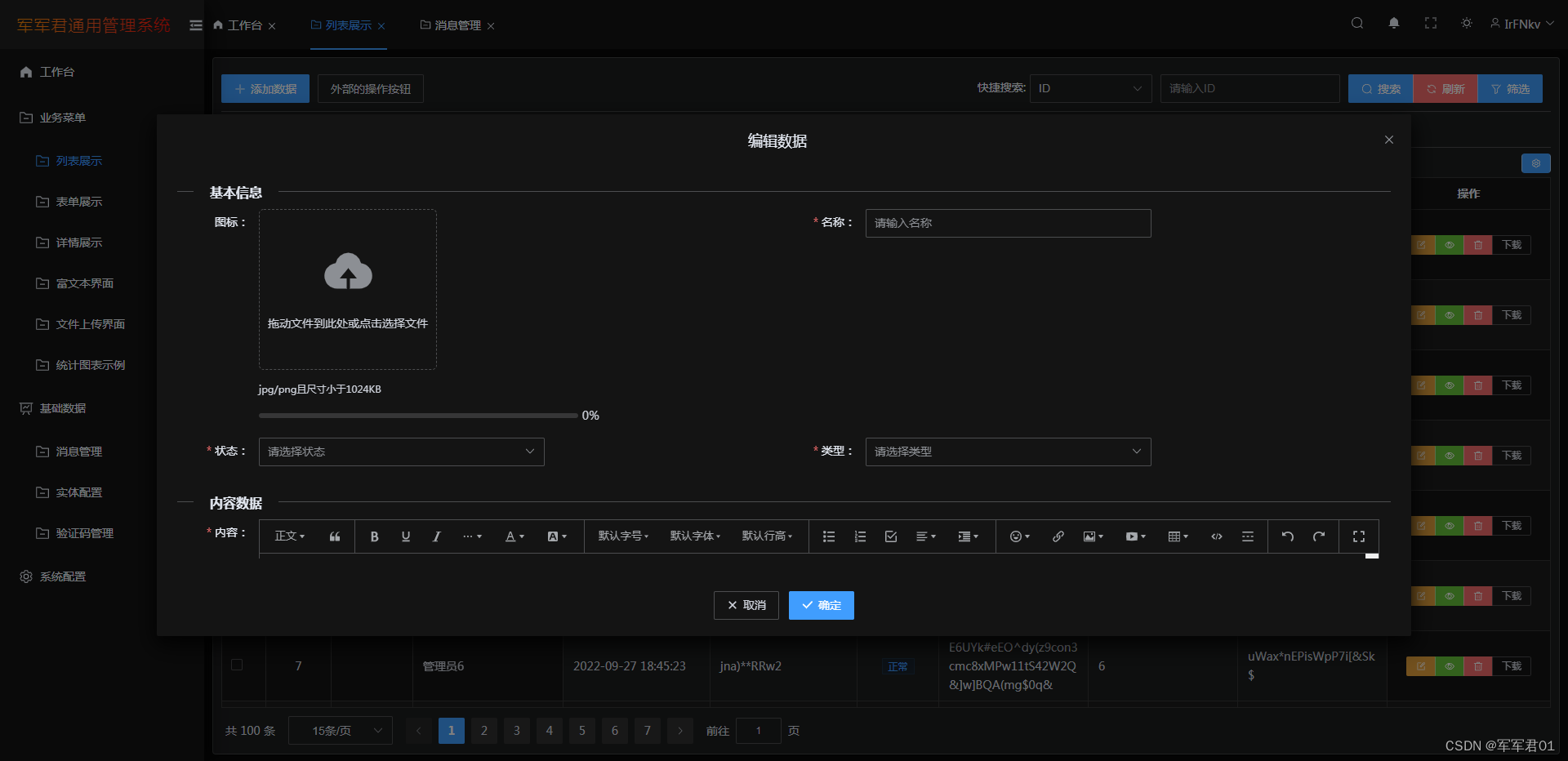Click the eye view icon in the 管理员6 row
Viewport: 1568px width, 761px height.
pos(1450,666)
